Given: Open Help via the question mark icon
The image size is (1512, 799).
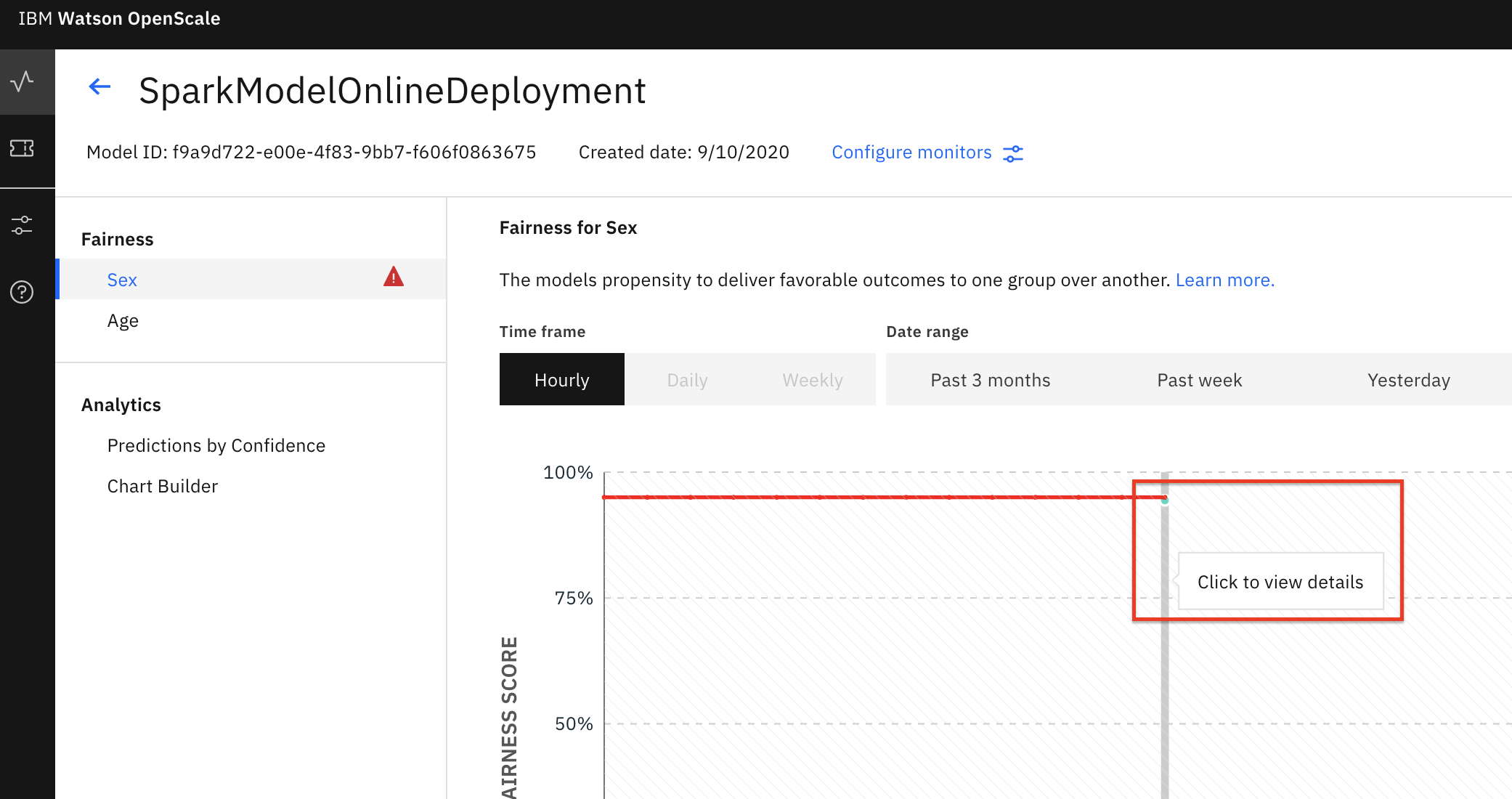Looking at the screenshot, I should click(22, 292).
